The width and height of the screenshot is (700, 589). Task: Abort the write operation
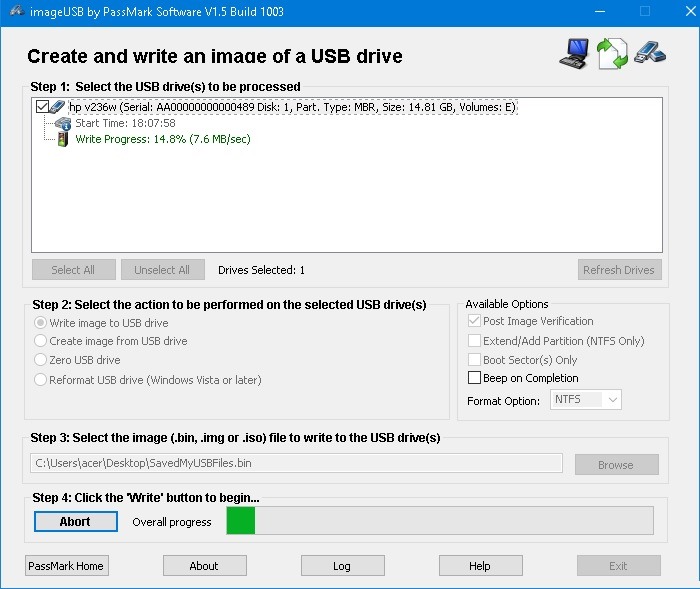tap(76, 522)
